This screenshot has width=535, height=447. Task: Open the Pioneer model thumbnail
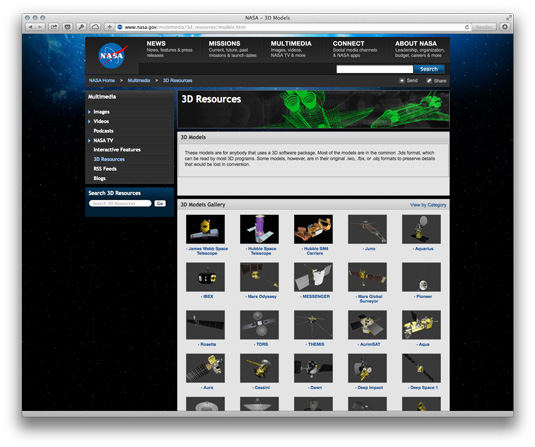click(x=421, y=277)
